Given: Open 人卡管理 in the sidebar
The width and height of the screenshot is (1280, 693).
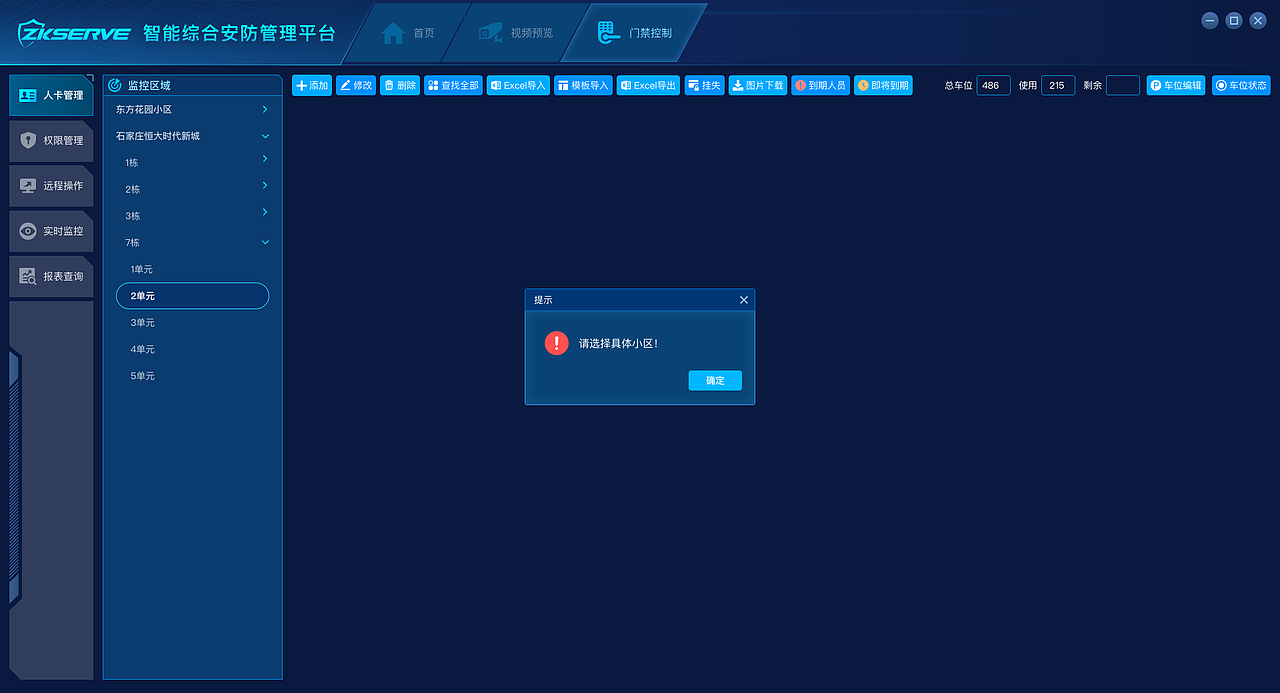Looking at the screenshot, I should (51, 95).
